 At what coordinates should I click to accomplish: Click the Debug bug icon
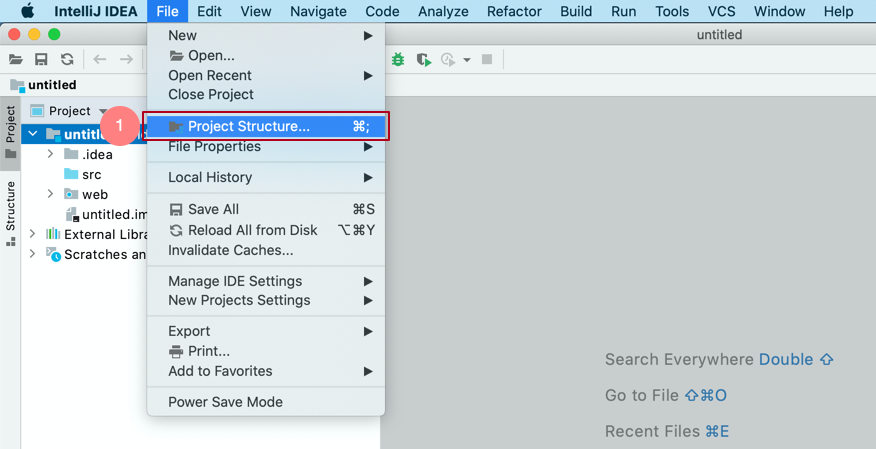(398, 59)
